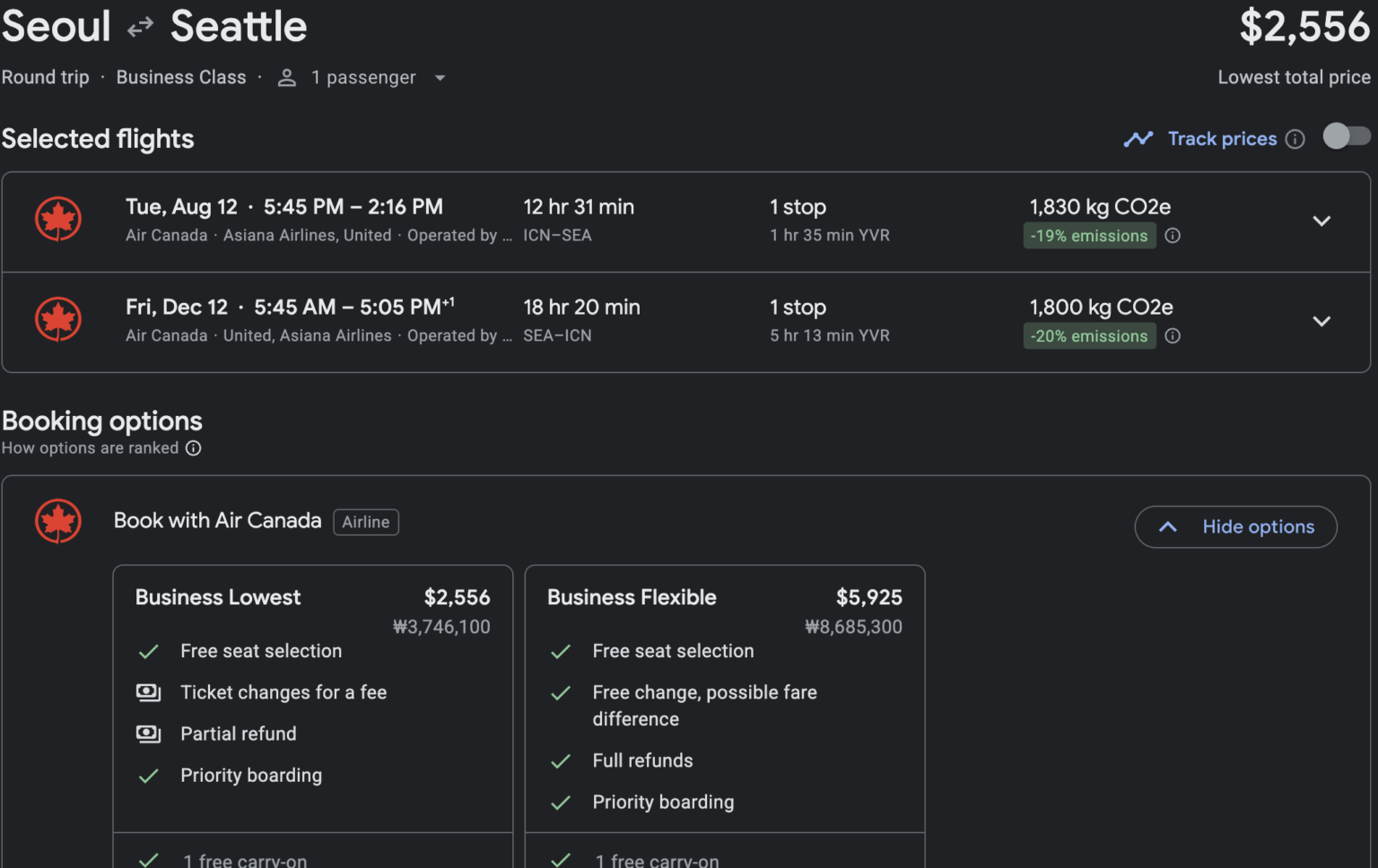Click the Track prices link text

tap(1222, 139)
